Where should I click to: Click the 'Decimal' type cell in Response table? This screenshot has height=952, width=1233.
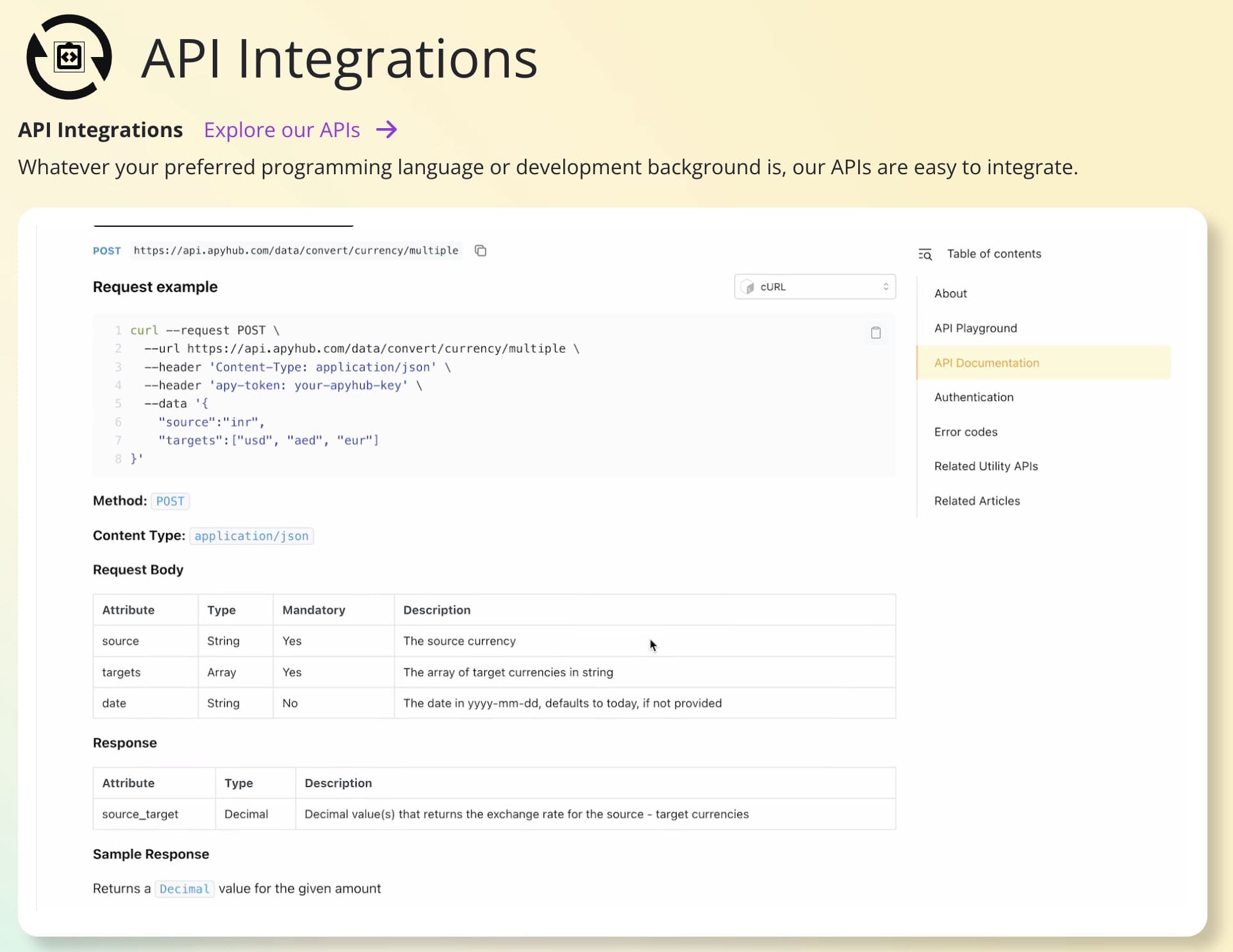click(256, 814)
